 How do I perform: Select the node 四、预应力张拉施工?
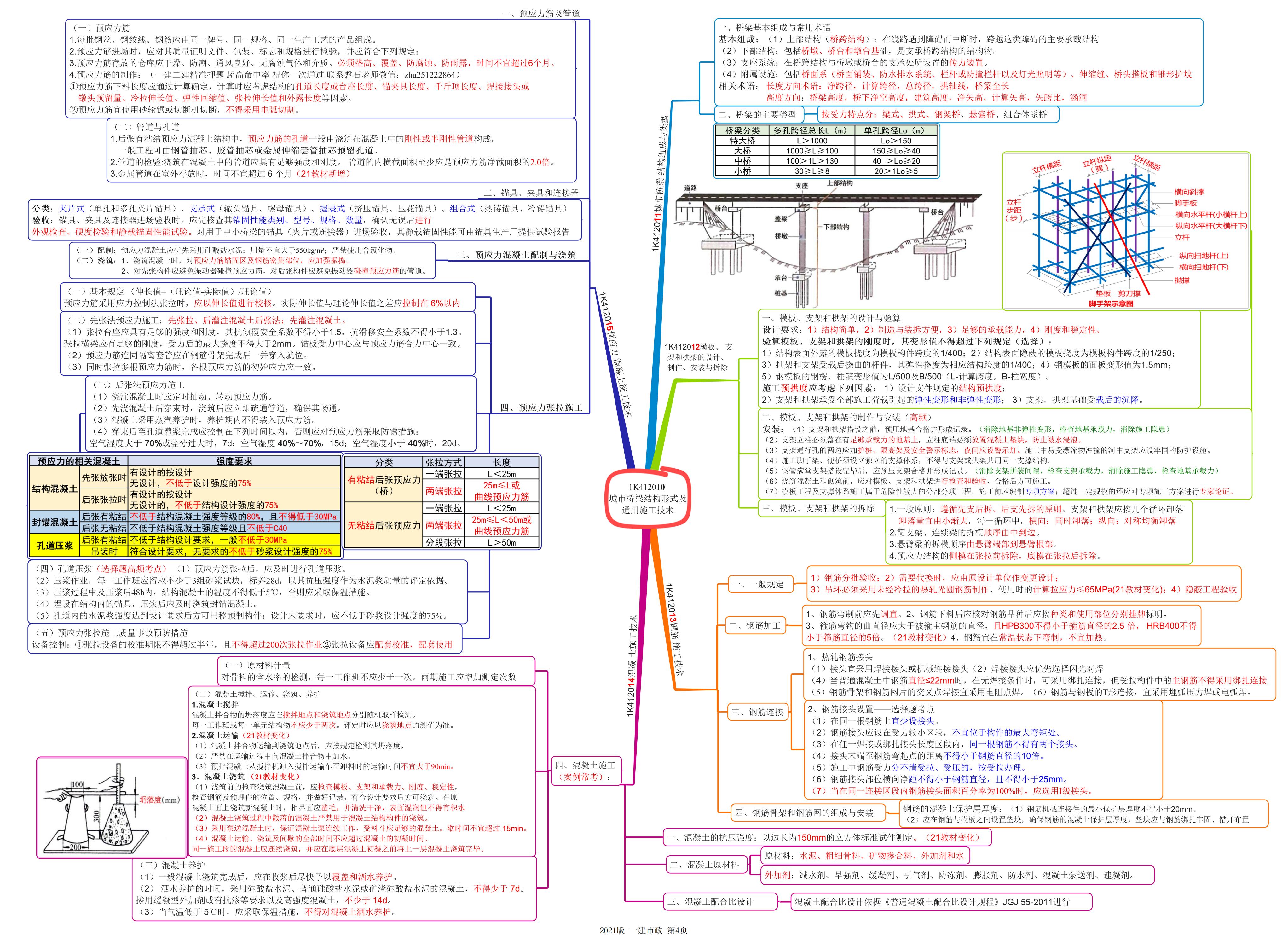coord(541,407)
